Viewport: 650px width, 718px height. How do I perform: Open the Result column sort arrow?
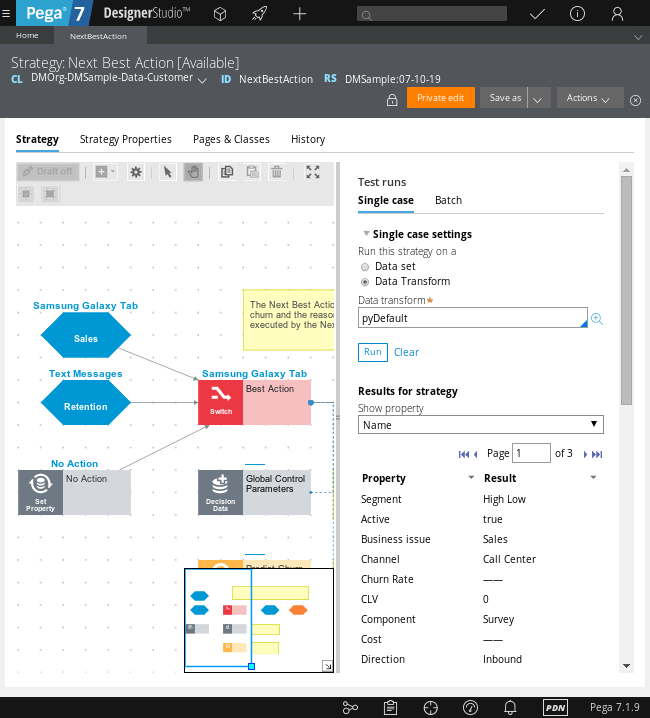[593, 478]
